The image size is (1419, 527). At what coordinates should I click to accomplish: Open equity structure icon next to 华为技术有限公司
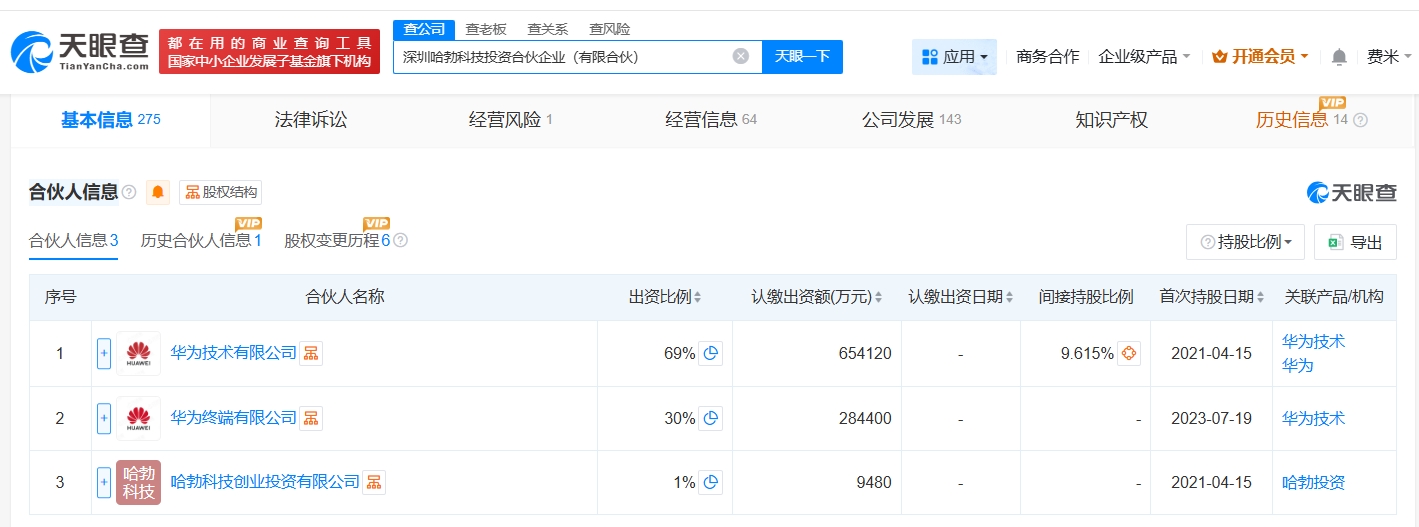(311, 353)
